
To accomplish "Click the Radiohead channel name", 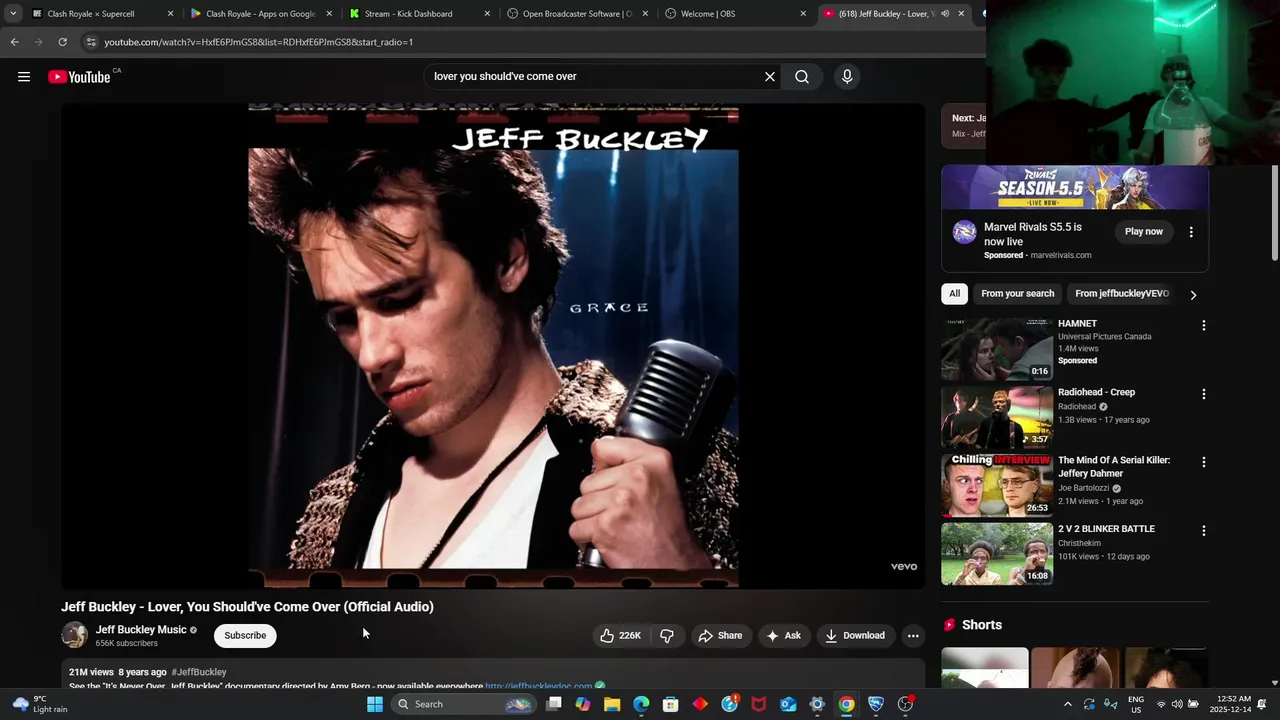I will tap(1077, 407).
